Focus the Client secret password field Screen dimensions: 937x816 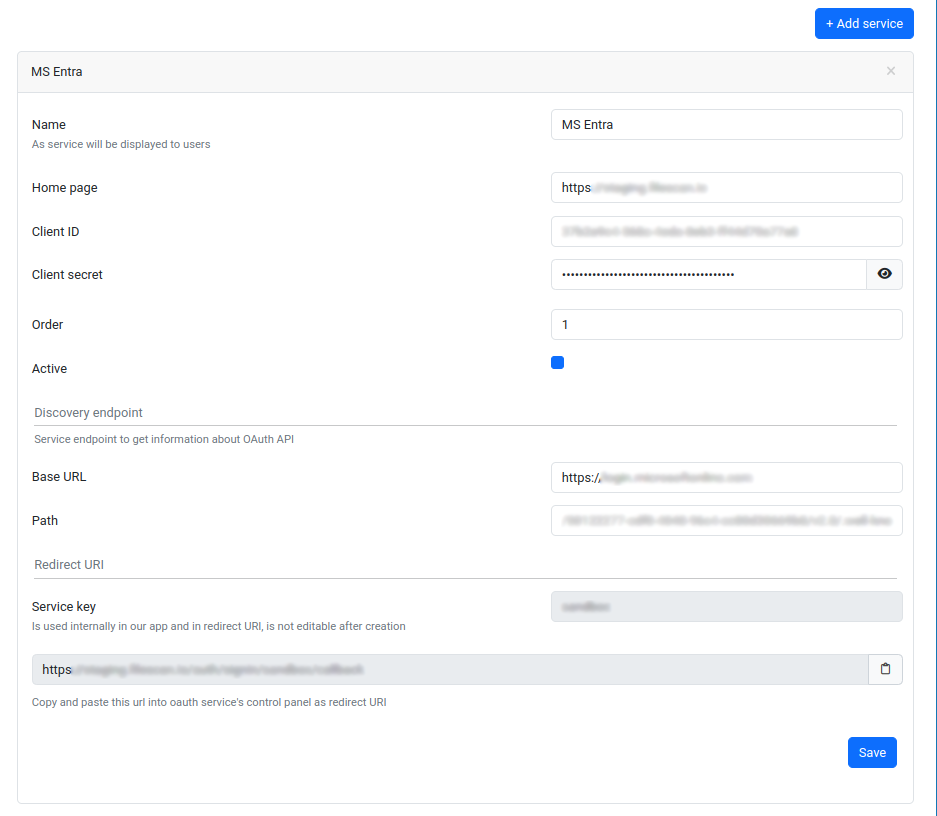point(709,274)
